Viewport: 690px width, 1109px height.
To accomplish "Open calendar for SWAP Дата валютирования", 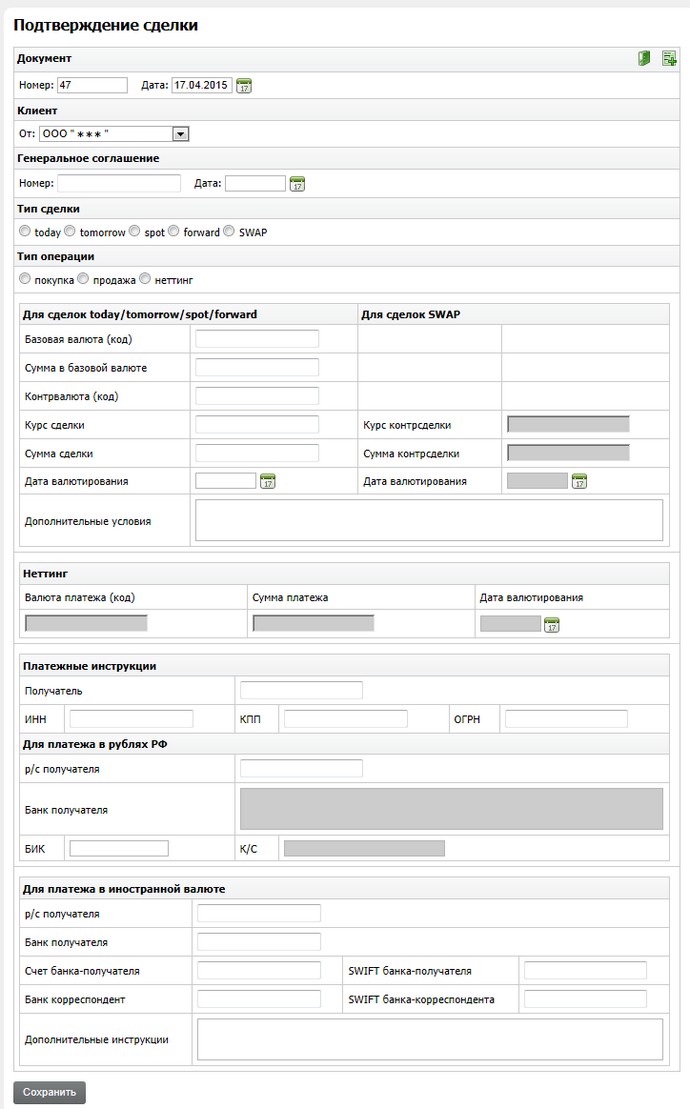I will click(x=579, y=481).
